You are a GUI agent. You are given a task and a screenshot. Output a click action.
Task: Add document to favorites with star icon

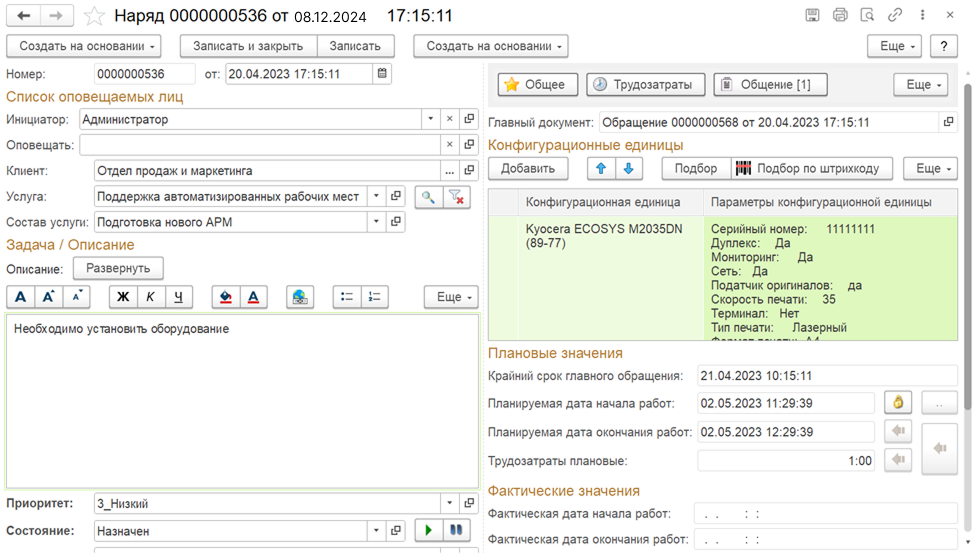(x=93, y=17)
